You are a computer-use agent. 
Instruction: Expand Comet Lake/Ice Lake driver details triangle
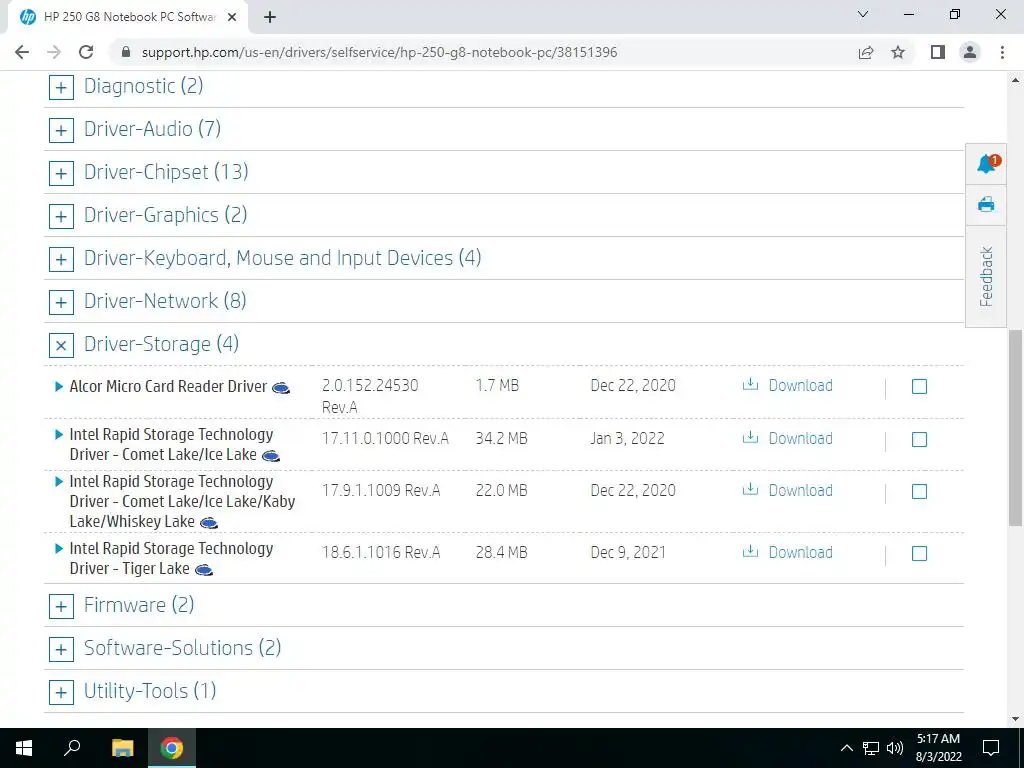[59, 434]
